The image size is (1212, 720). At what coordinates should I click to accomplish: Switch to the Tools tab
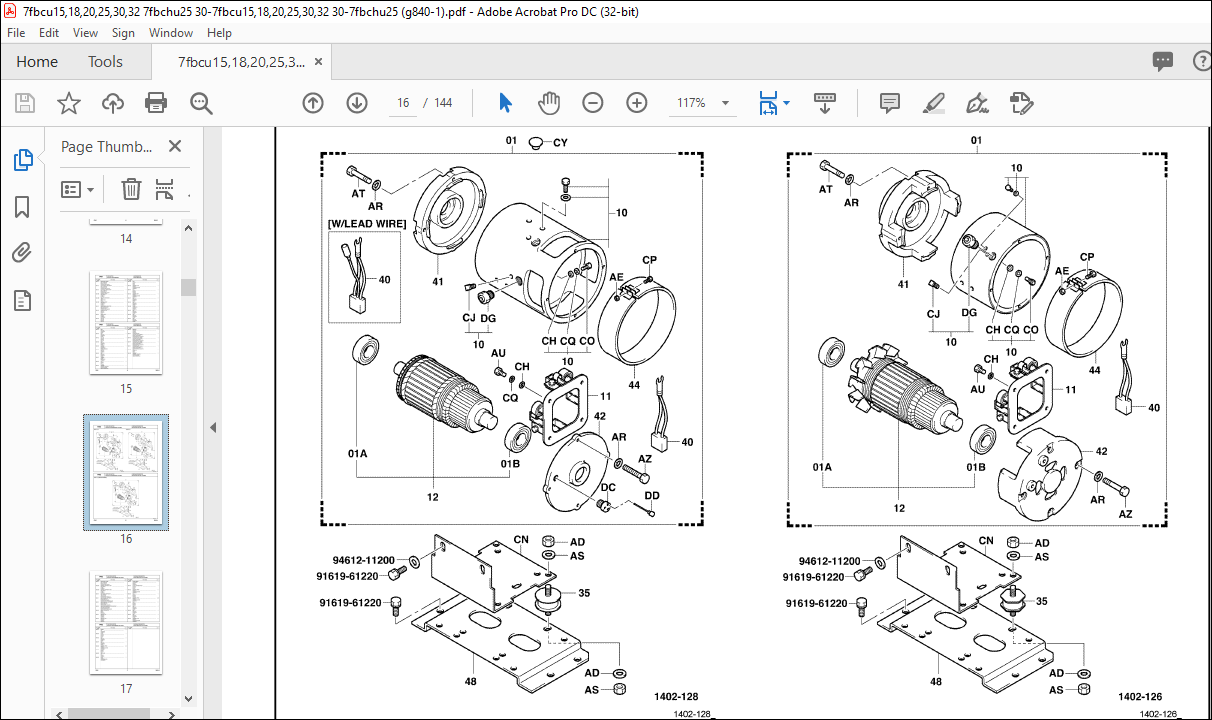(105, 62)
